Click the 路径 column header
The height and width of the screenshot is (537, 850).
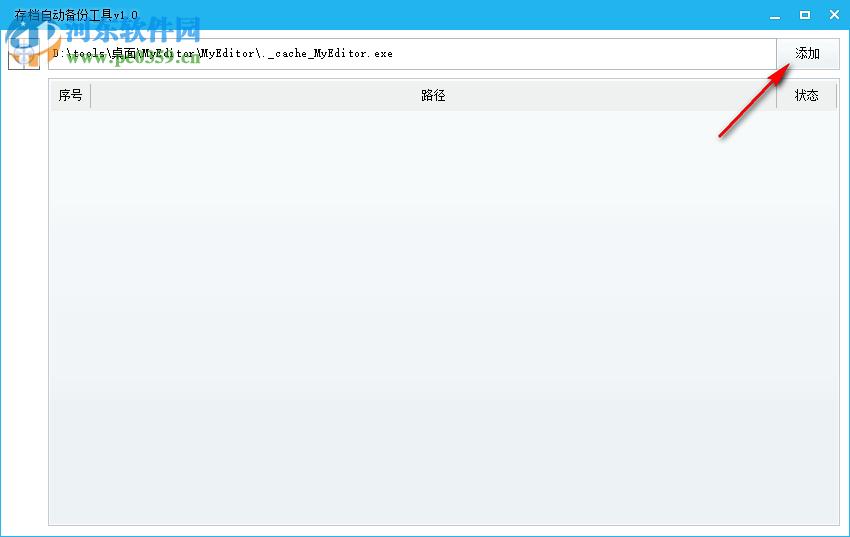pos(433,95)
